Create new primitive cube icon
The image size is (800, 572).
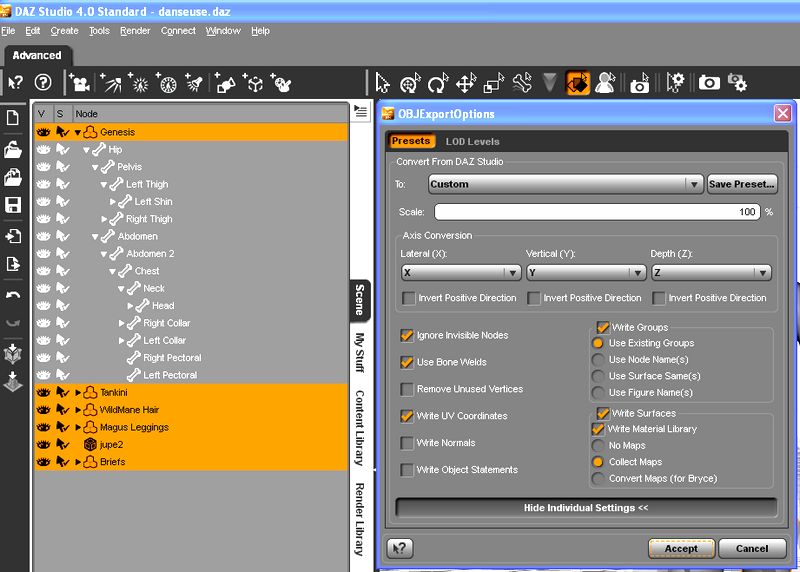click(x=253, y=83)
